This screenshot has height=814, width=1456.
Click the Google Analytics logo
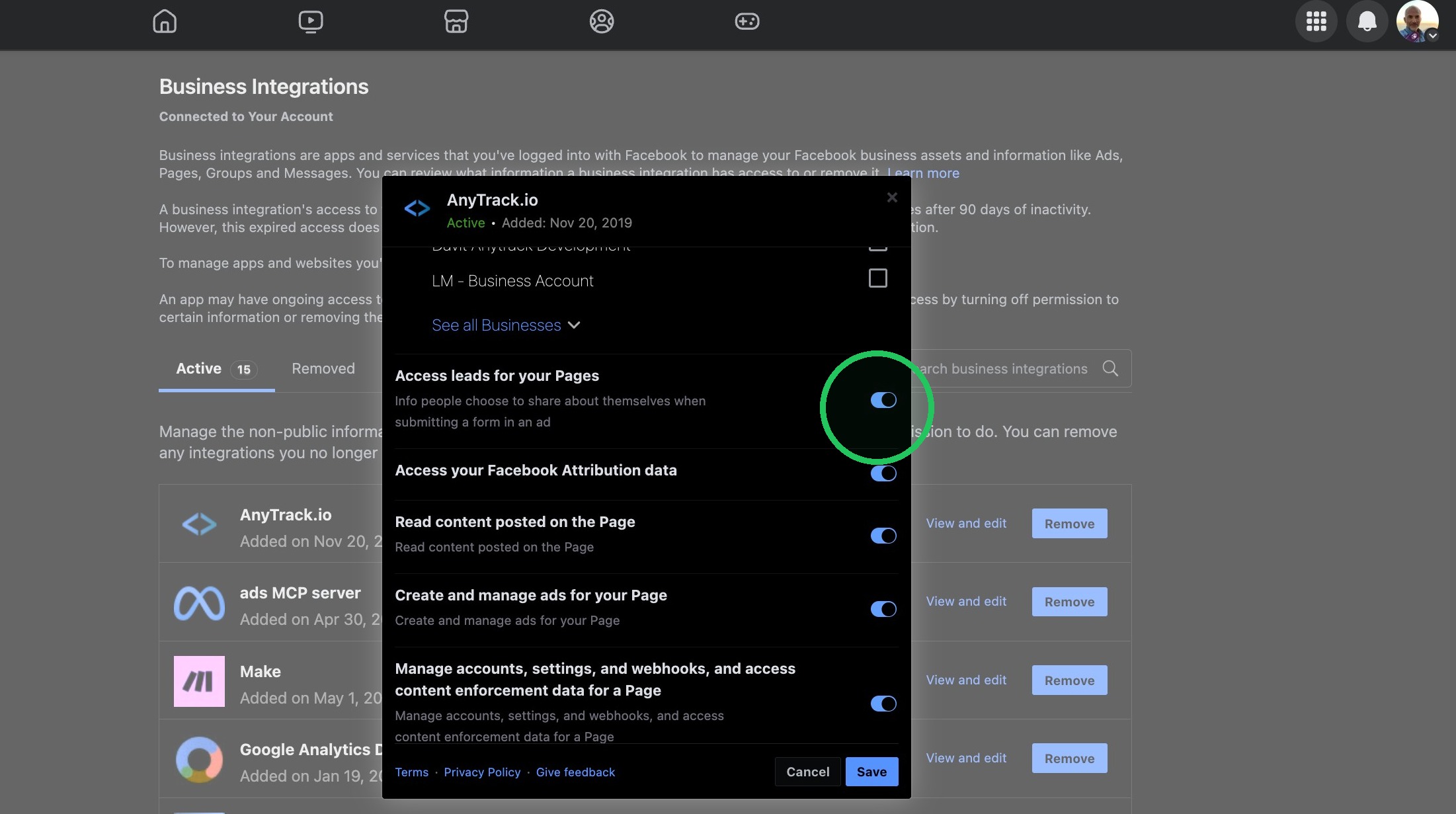199,759
